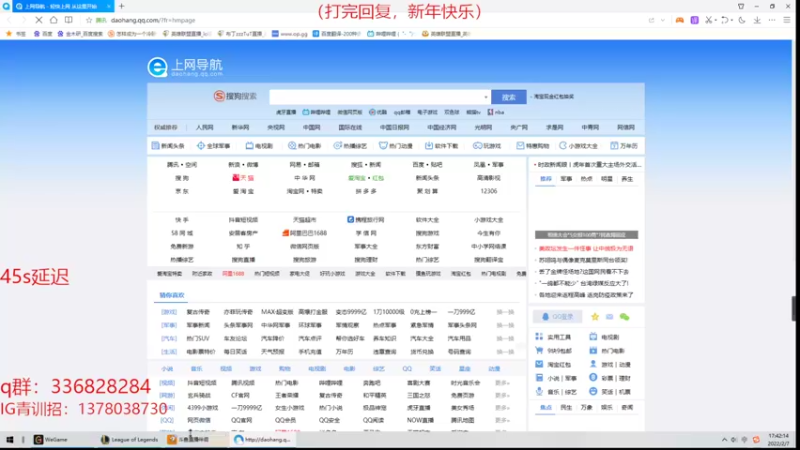Viewport: 800px width, 450px height.
Task: Open 实用工具 in the right sidebar
Action: (553, 337)
